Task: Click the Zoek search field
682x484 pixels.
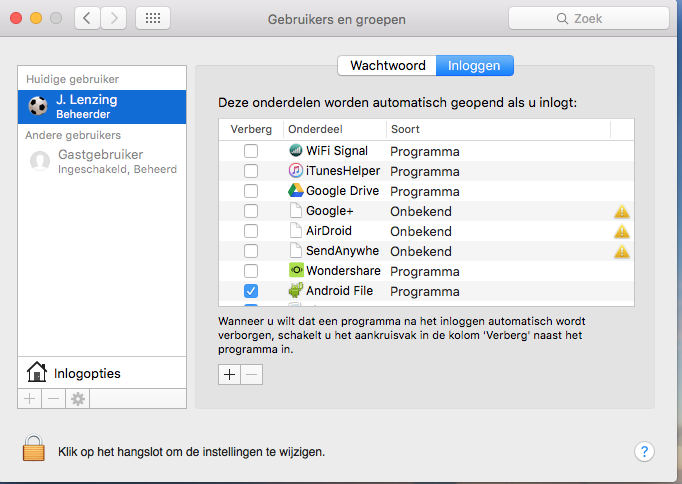Action: 587,18
